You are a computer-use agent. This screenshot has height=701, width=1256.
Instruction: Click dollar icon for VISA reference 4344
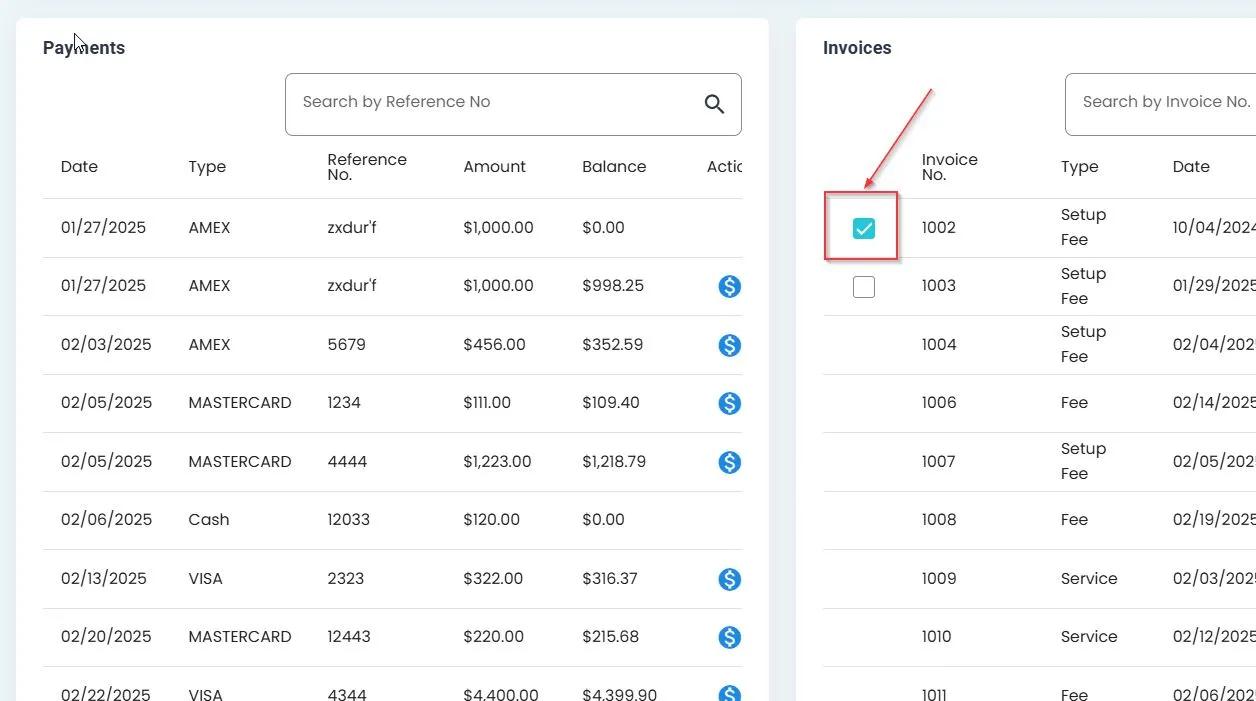[x=729, y=693]
